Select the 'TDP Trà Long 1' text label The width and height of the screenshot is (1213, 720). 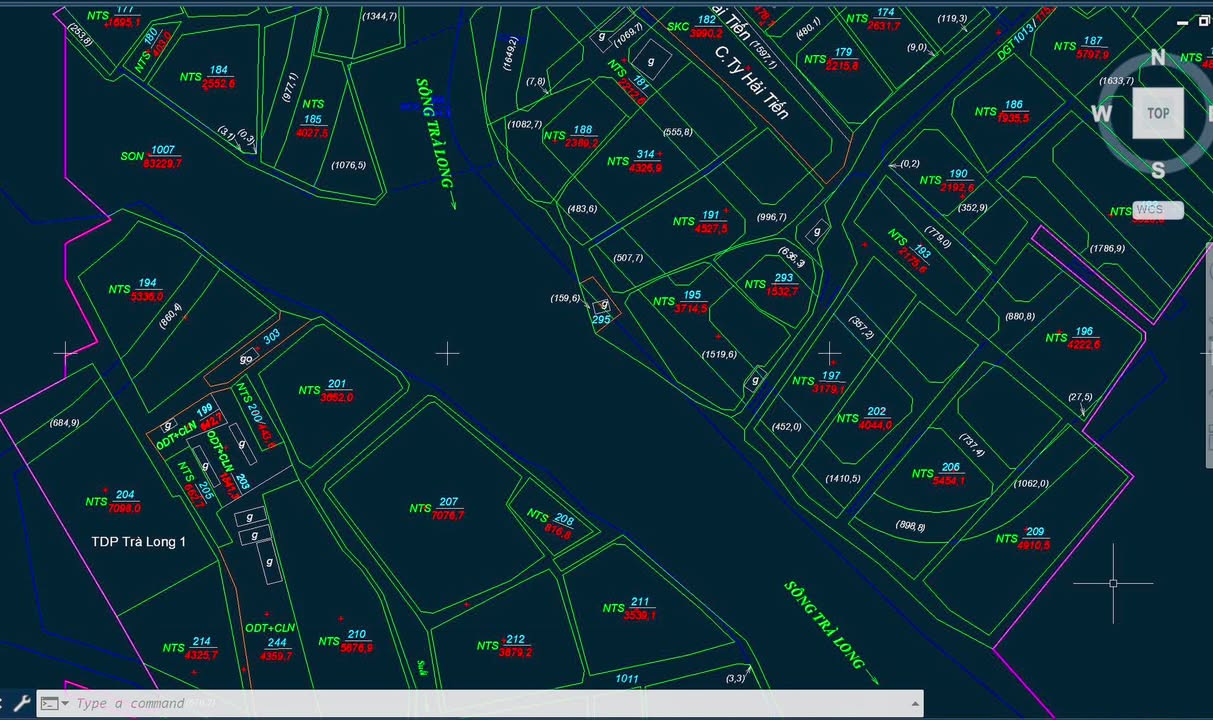coord(138,542)
